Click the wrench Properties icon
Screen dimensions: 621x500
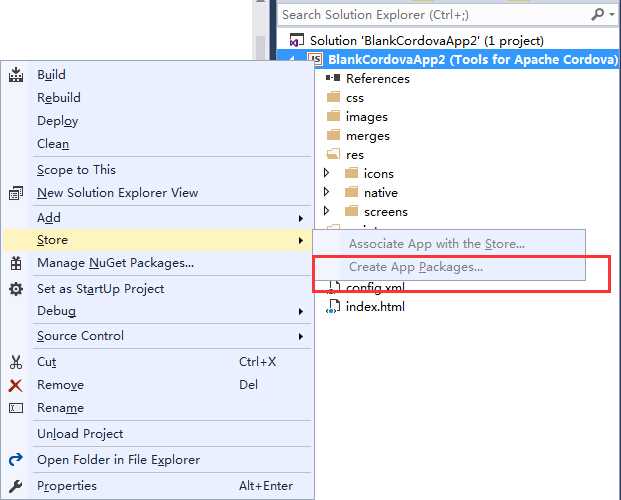[15, 486]
